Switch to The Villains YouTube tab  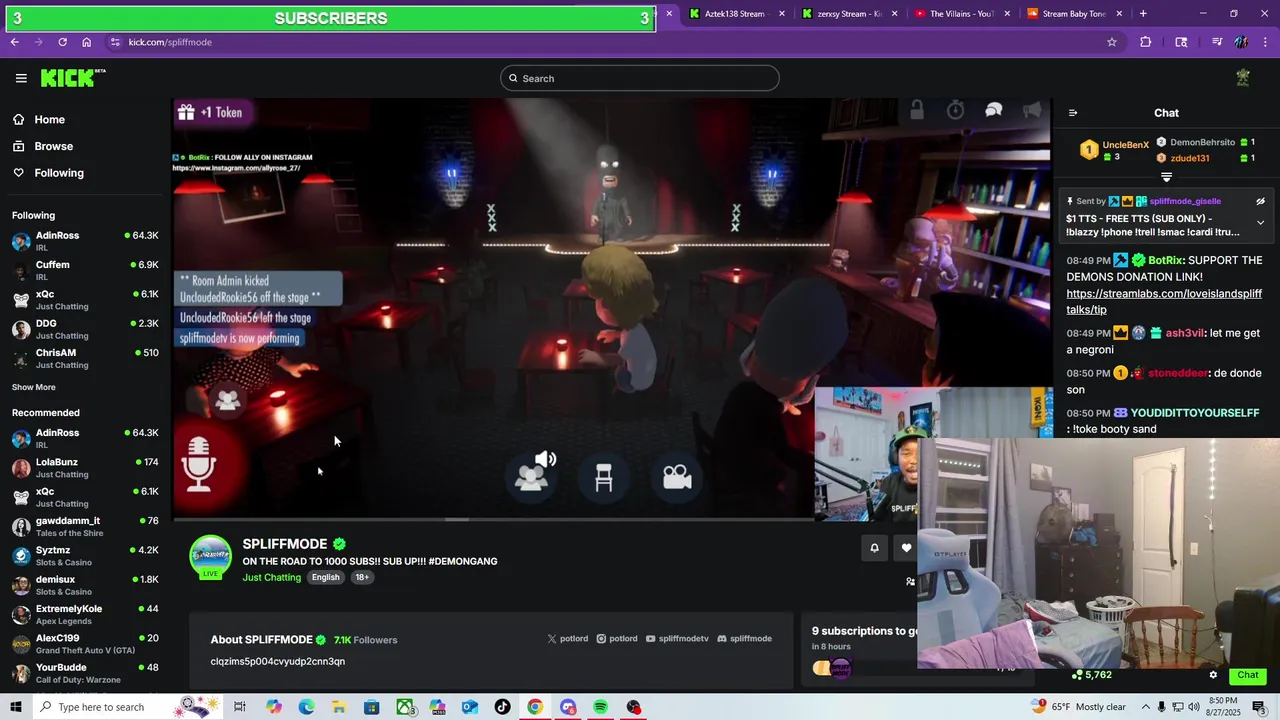pos(960,14)
